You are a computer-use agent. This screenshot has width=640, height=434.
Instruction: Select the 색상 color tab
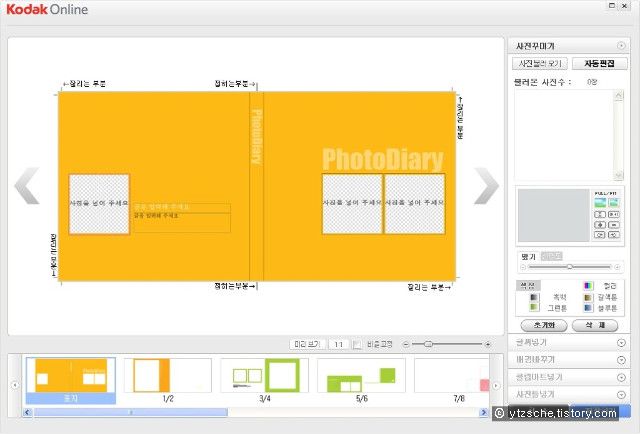point(528,285)
